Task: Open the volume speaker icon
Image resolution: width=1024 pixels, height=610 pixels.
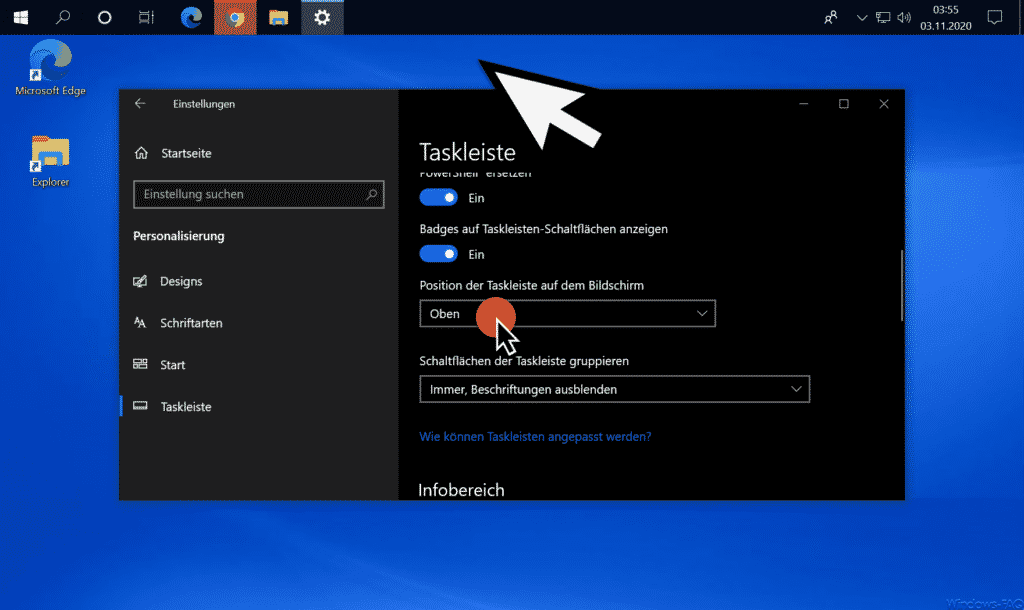Action: pyautogui.click(x=904, y=18)
